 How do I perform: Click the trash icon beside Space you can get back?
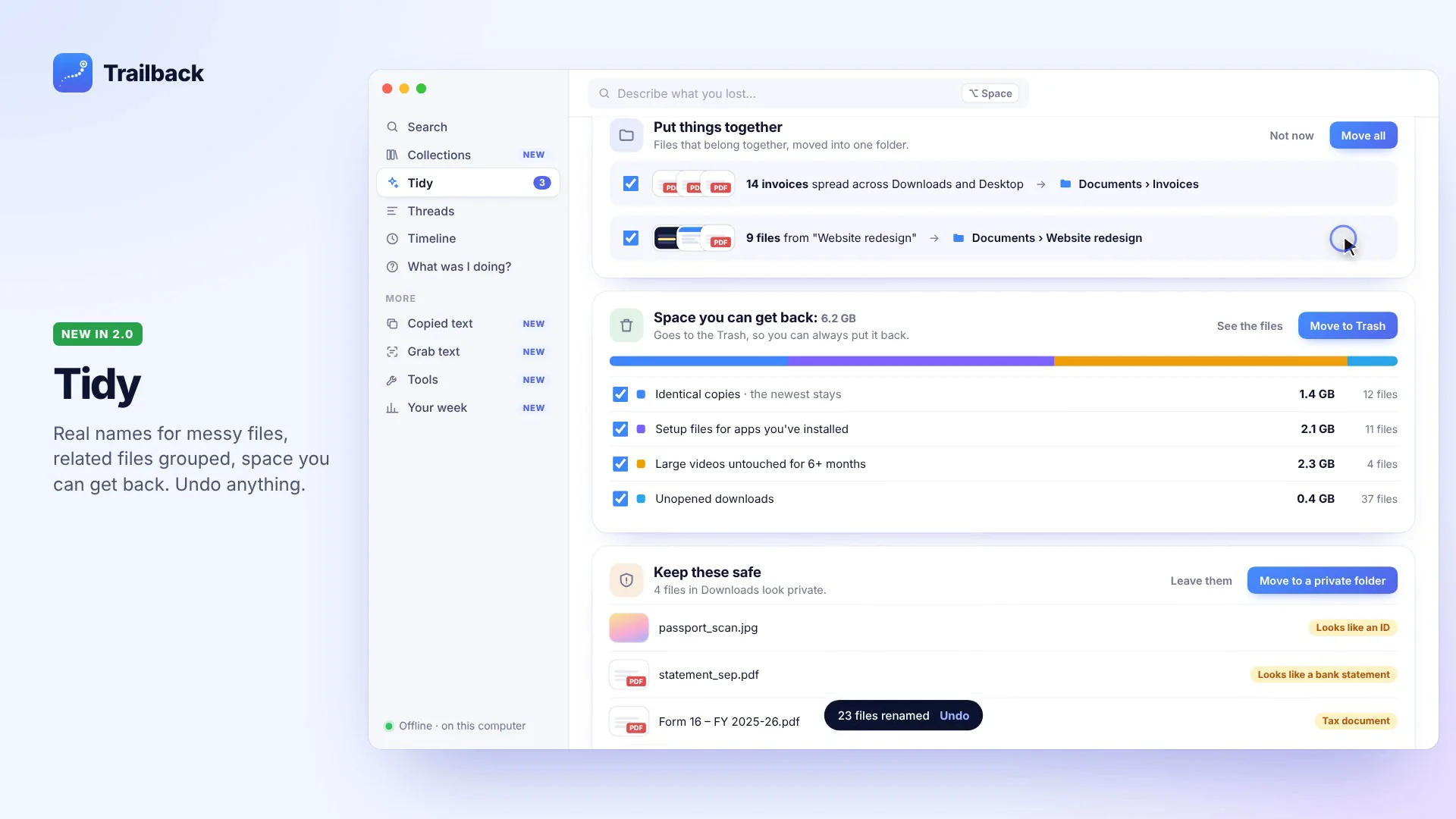pos(626,326)
